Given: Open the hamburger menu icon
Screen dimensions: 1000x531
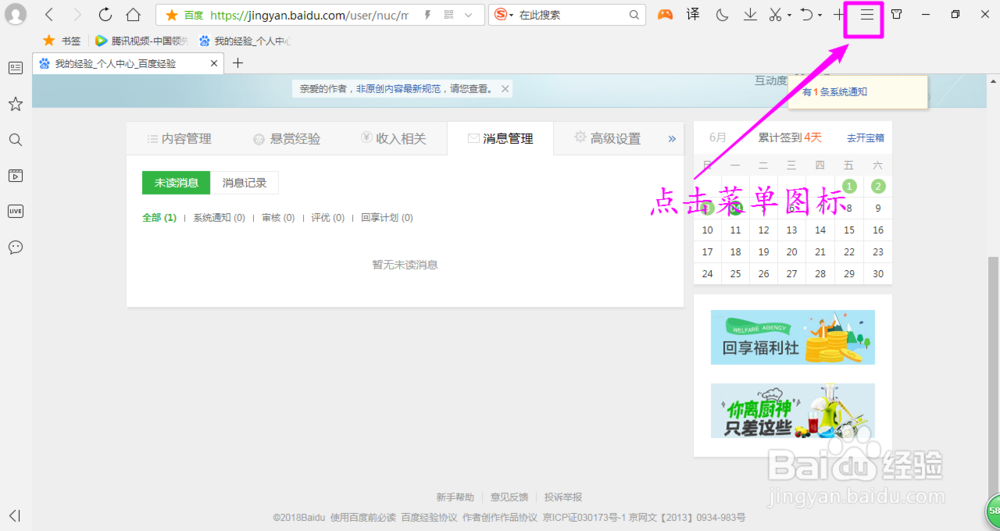Looking at the screenshot, I should [x=867, y=14].
